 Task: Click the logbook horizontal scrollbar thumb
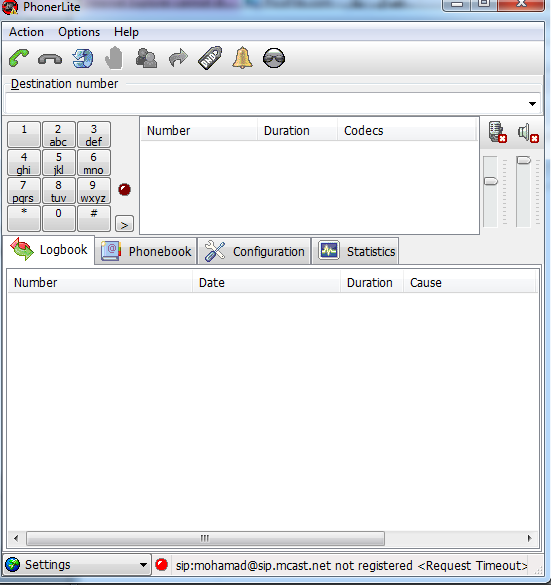coord(205,538)
